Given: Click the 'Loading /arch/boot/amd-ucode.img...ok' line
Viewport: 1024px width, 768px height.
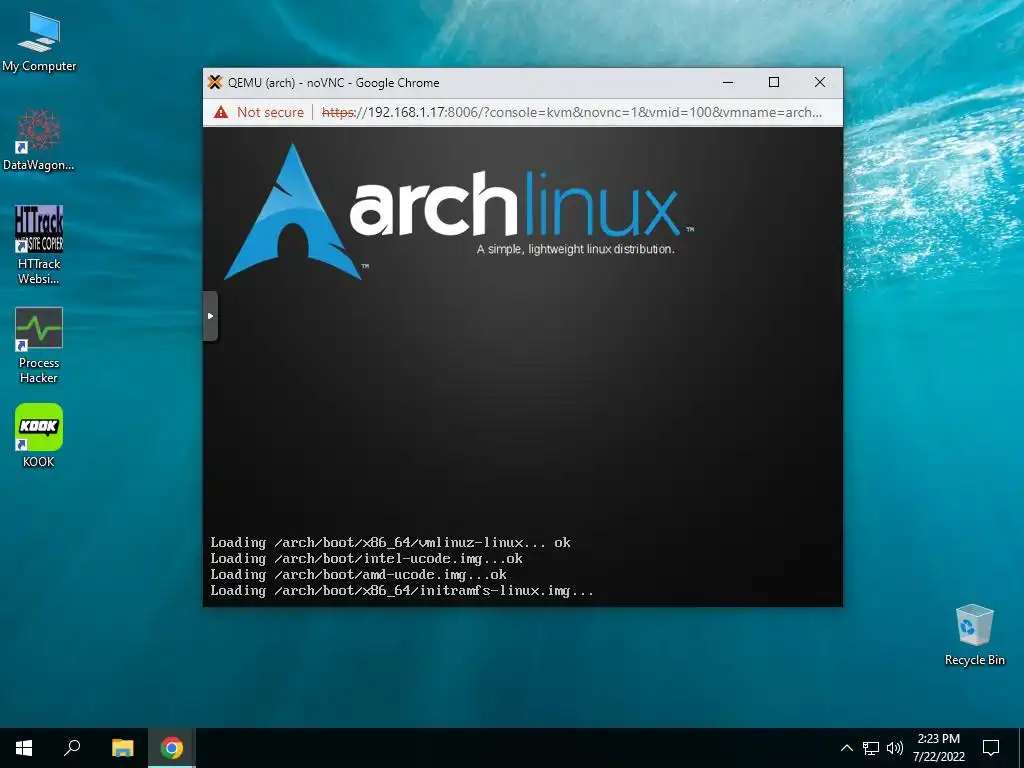Looking at the screenshot, I should coord(359,575).
